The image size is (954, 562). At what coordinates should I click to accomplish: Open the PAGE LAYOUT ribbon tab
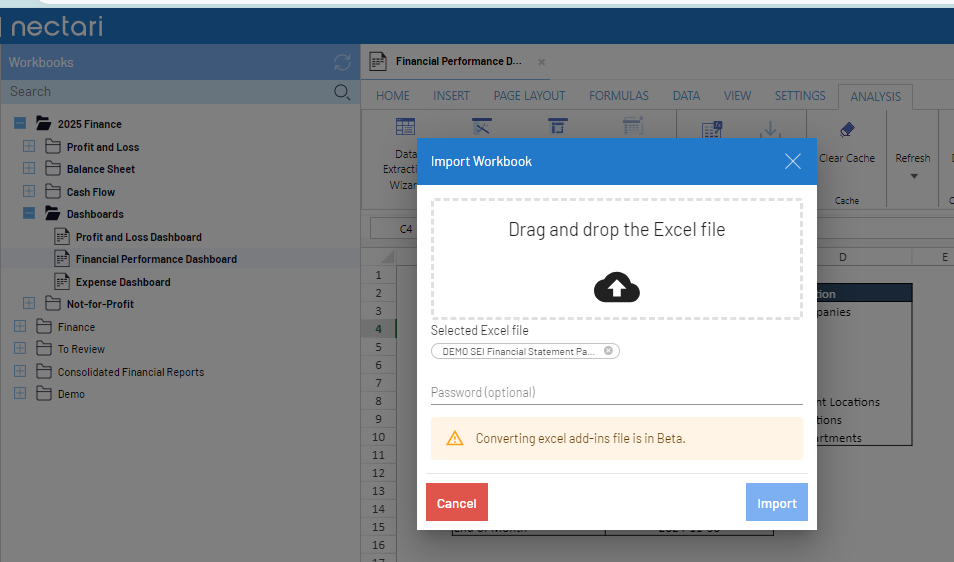(x=529, y=96)
